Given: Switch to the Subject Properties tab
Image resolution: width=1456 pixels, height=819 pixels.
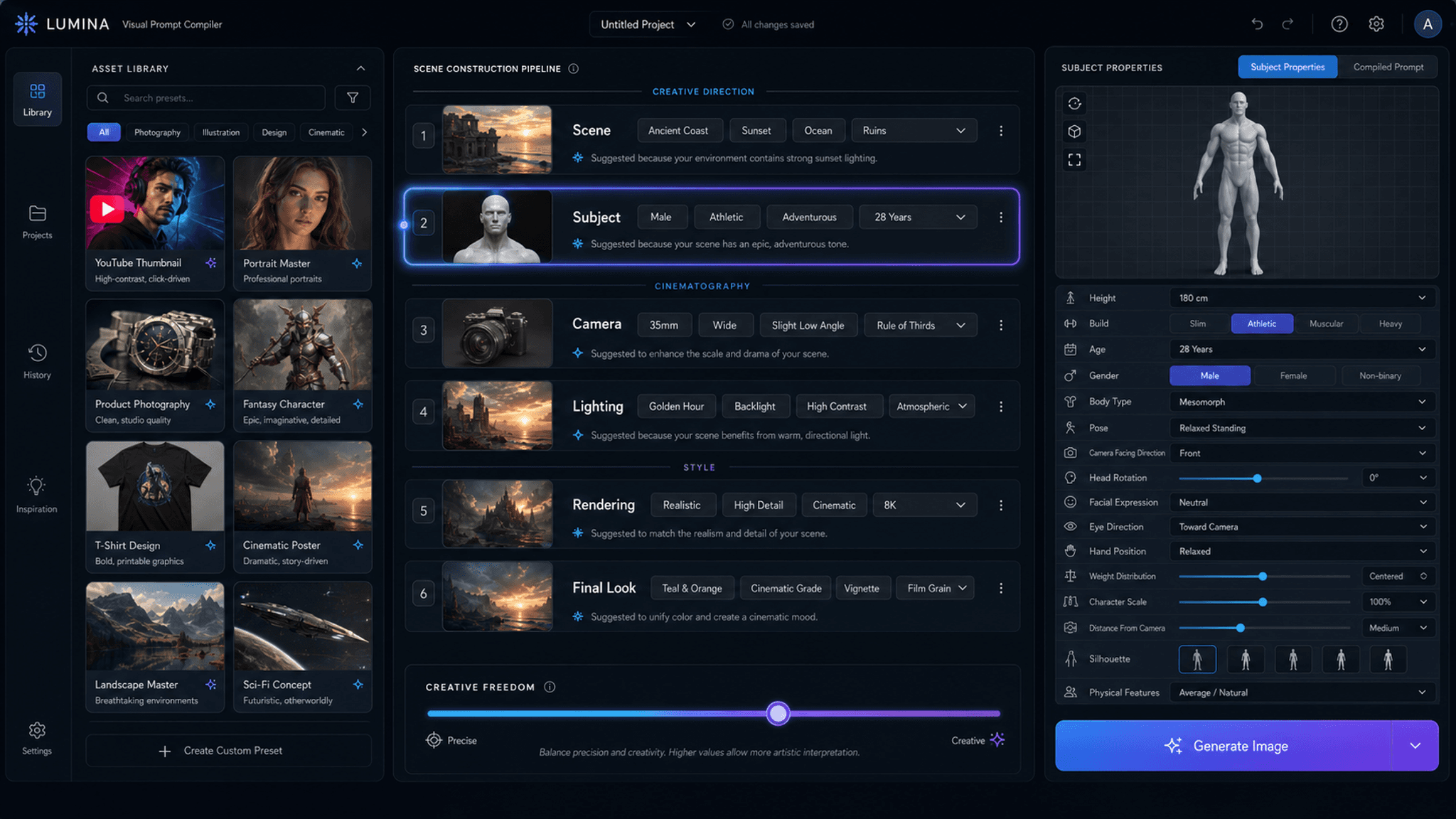Looking at the screenshot, I should tap(1288, 67).
